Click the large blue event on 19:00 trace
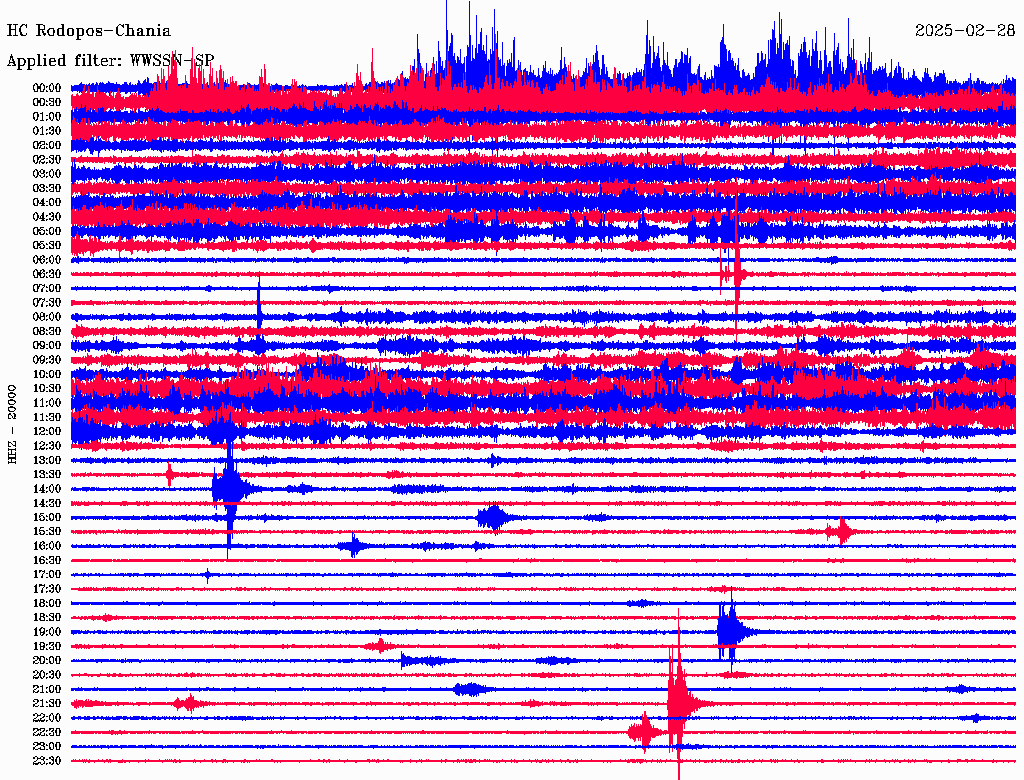This screenshot has width=1024, height=780. click(x=731, y=631)
